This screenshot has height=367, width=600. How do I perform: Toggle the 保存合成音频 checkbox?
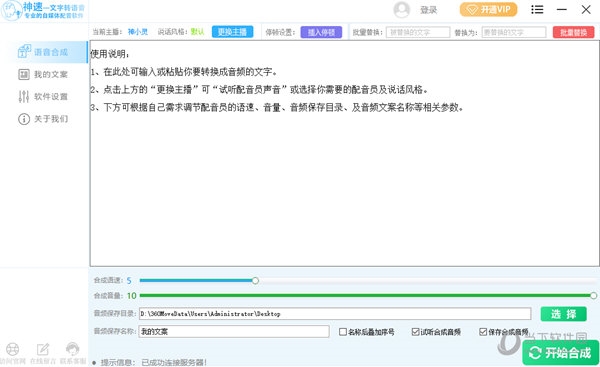(483, 332)
